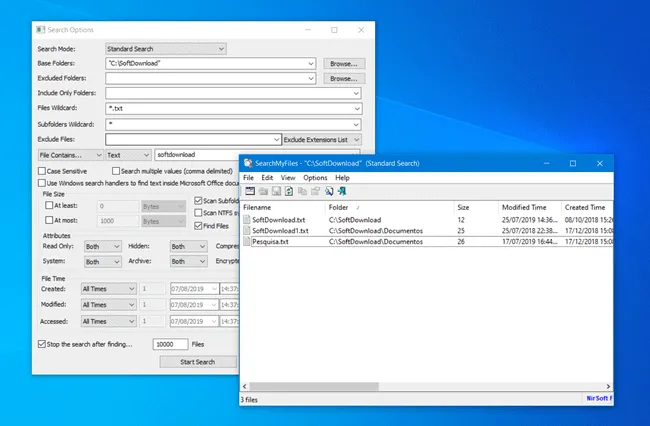Open the File menu

[x=248, y=177]
